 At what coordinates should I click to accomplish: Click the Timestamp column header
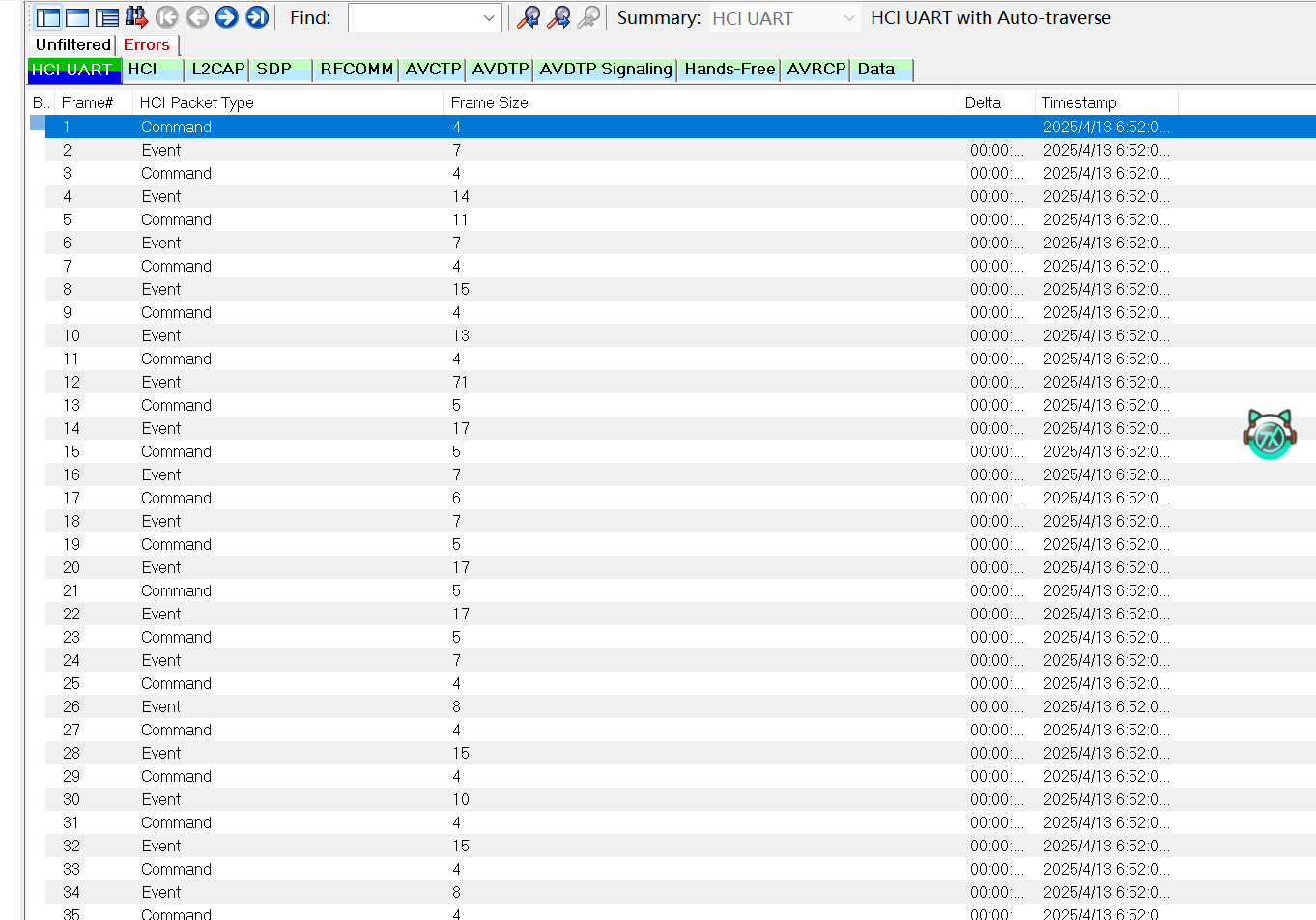1078,102
